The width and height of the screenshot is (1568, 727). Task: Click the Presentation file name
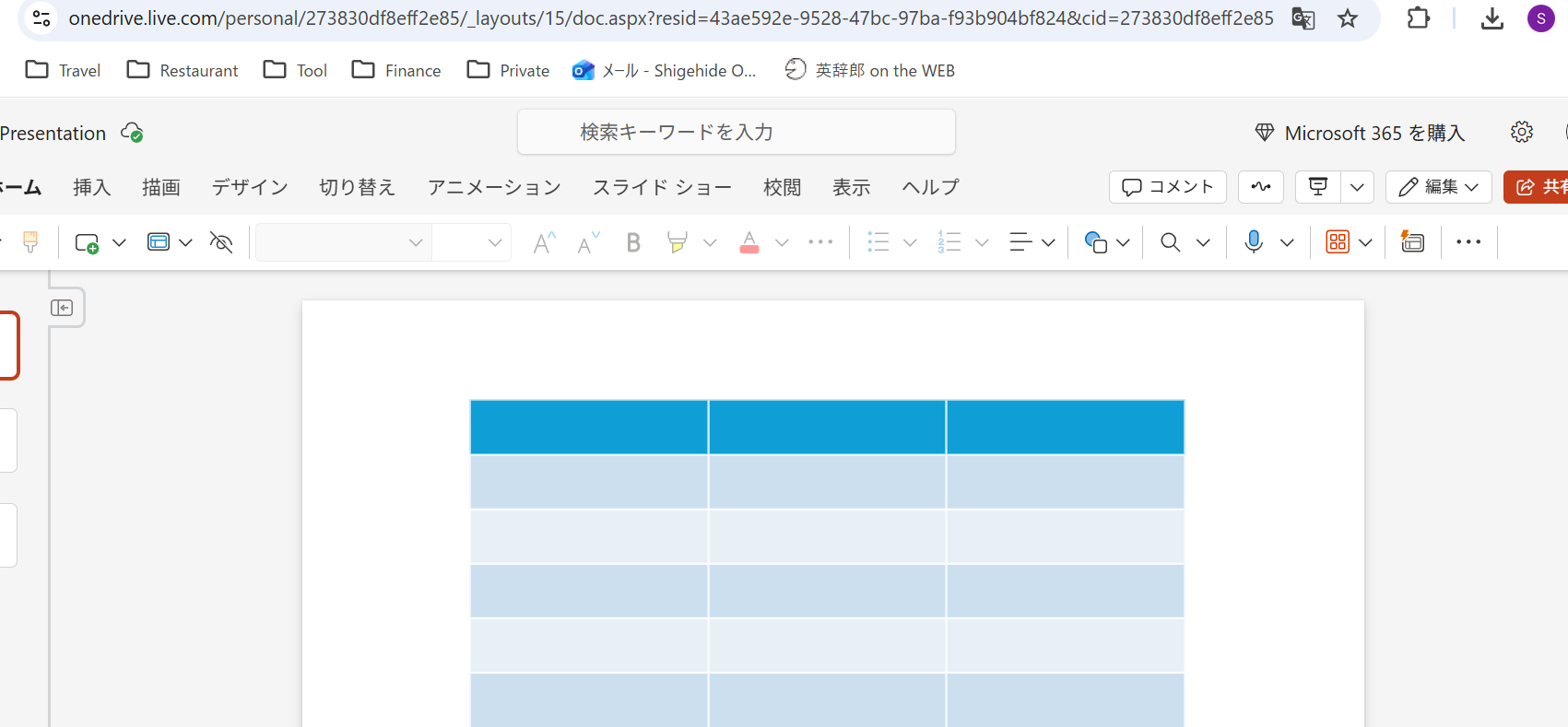click(53, 133)
